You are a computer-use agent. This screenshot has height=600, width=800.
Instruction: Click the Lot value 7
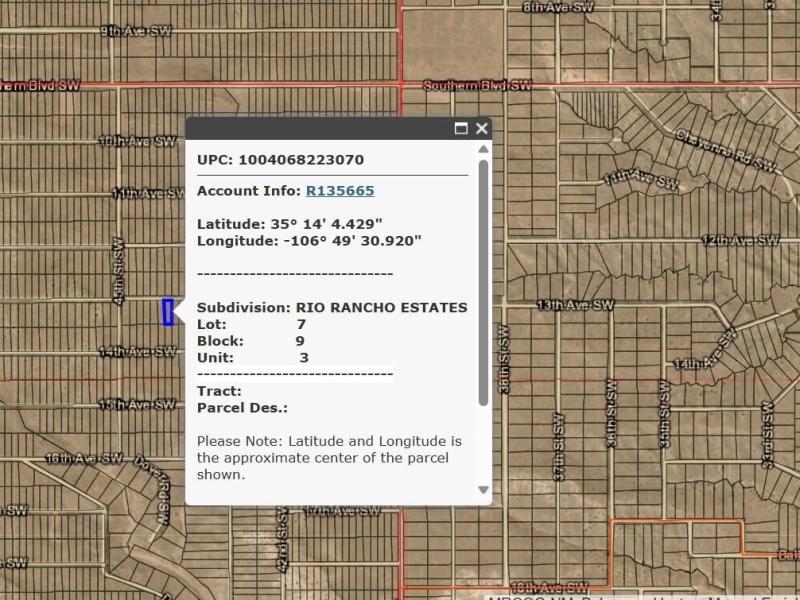tap(301, 324)
